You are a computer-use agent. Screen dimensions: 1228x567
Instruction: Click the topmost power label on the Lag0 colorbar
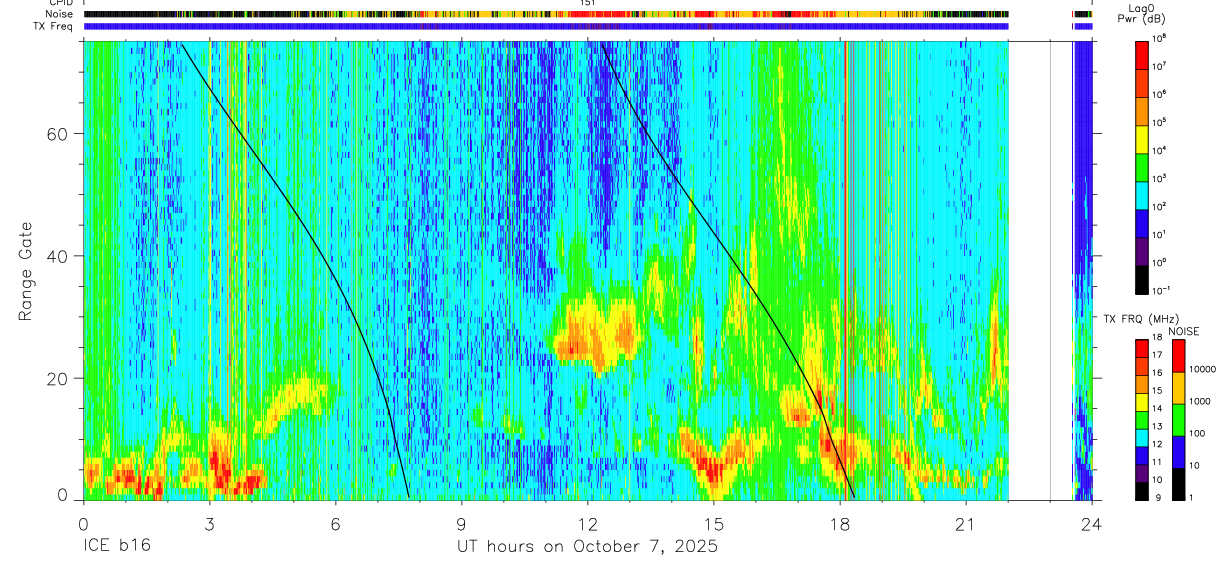[1162, 38]
